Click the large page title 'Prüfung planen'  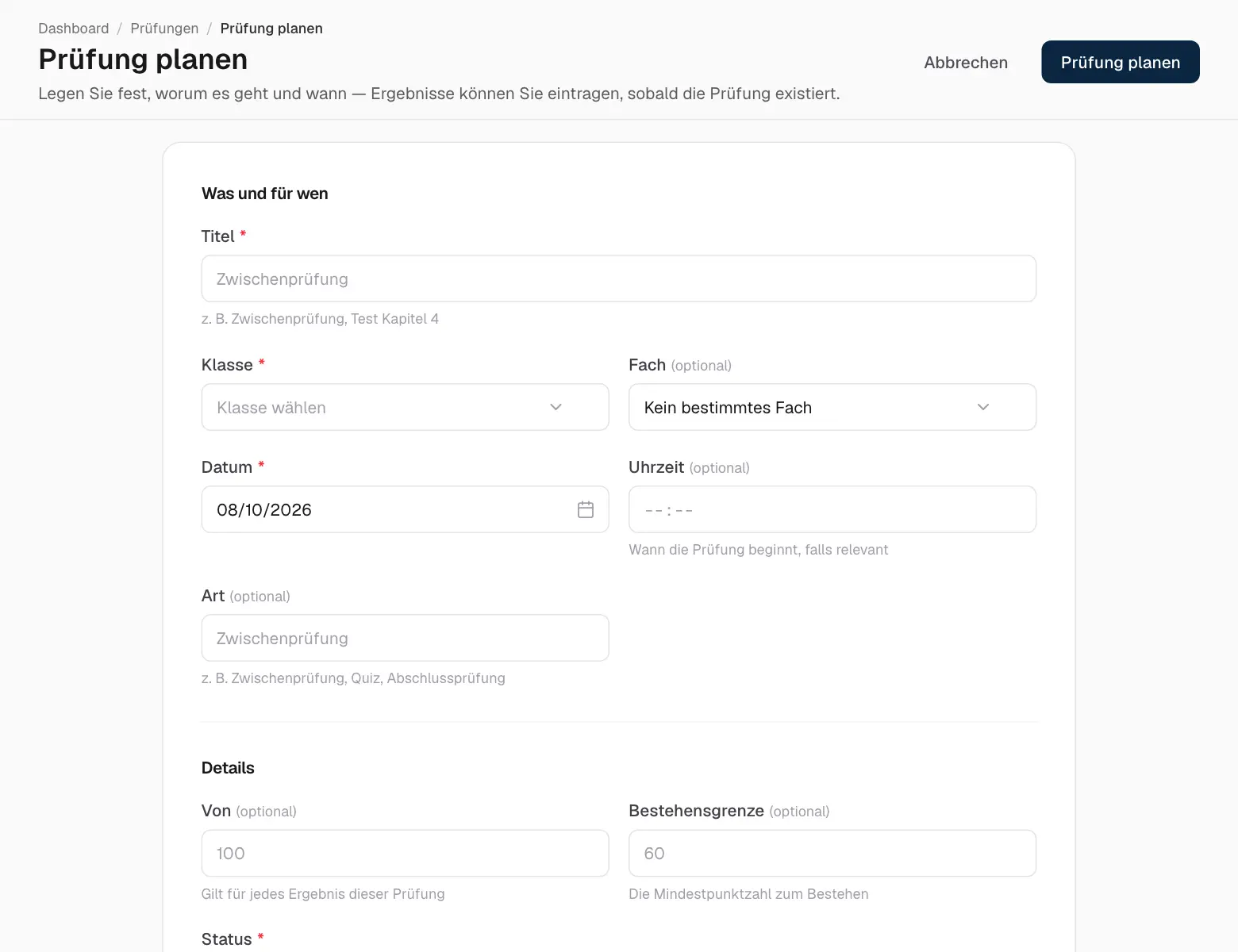point(143,59)
